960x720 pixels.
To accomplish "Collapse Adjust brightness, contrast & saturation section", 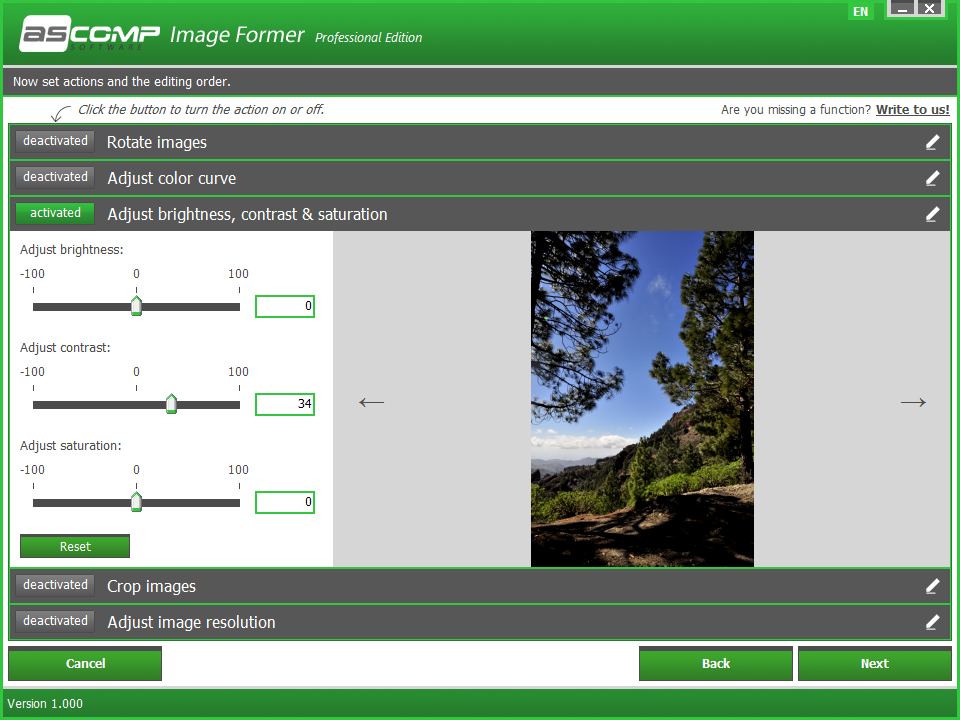I will point(480,214).
